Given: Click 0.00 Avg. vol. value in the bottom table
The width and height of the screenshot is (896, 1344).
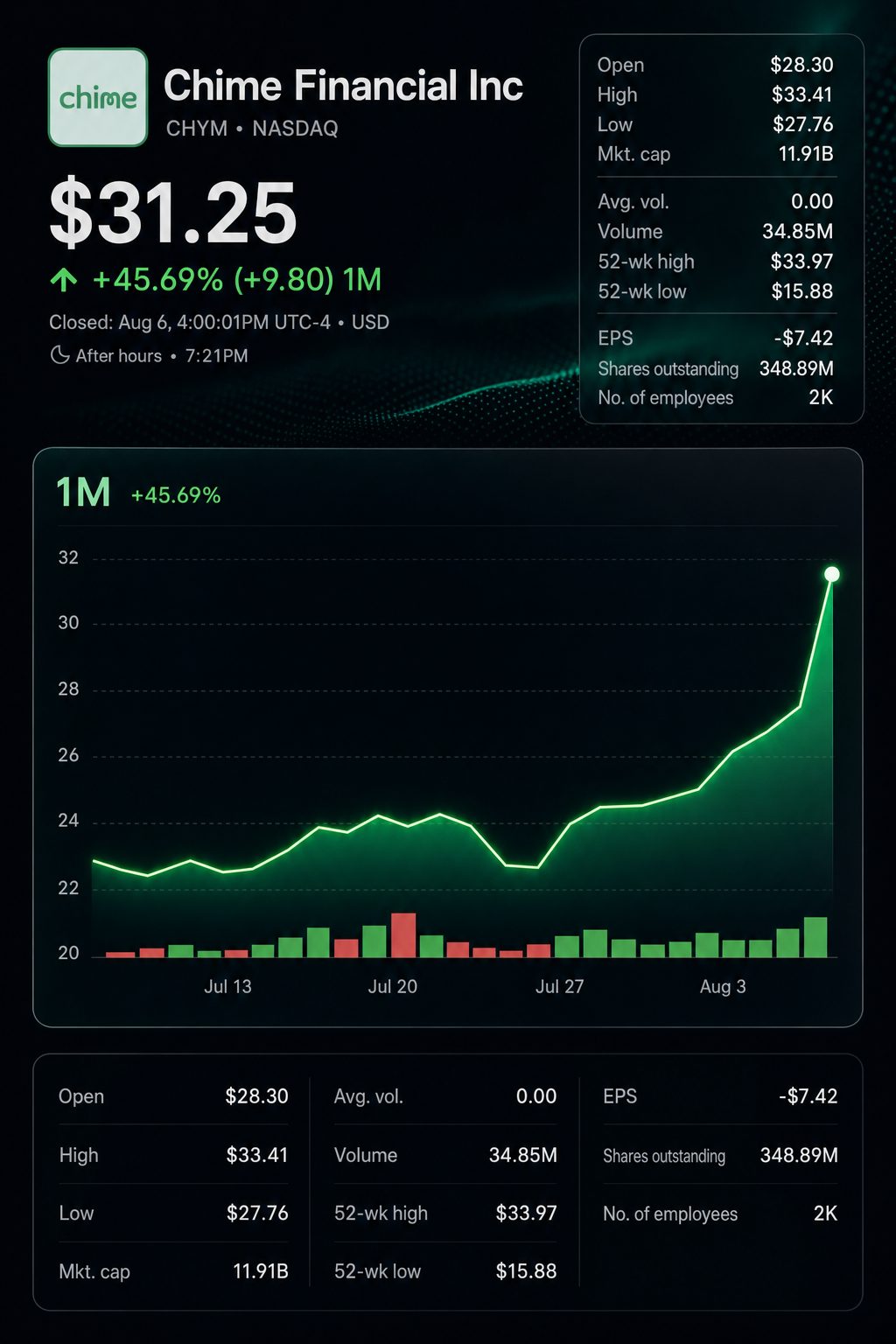Looking at the screenshot, I should tap(536, 1096).
